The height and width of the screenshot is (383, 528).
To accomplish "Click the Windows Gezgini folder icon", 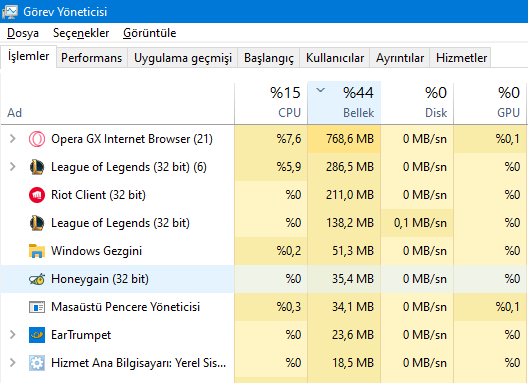I will (x=37, y=251).
